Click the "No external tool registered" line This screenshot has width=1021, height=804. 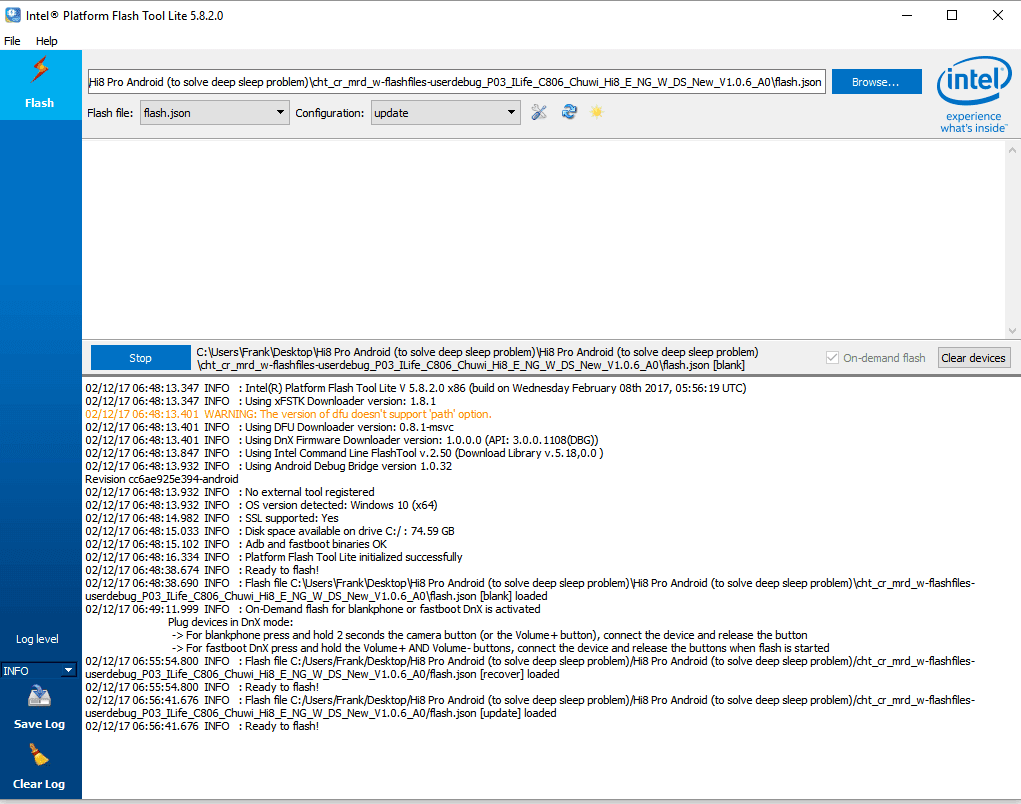pyautogui.click(x=230, y=492)
